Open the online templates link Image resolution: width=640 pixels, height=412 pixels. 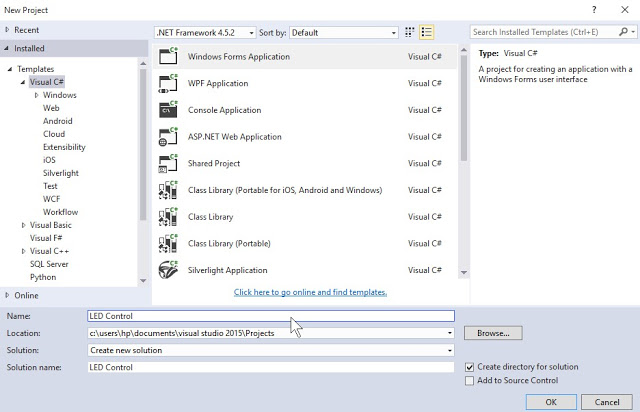pos(310,292)
